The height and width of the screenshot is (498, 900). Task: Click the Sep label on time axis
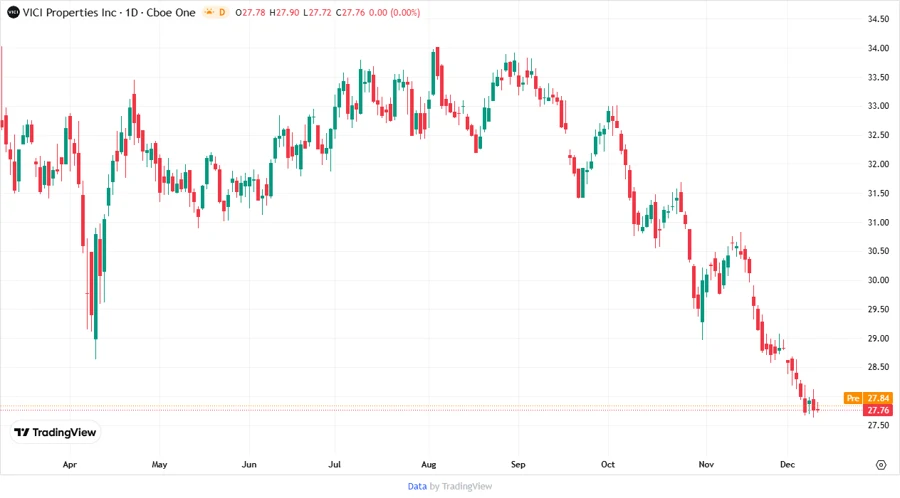518,464
